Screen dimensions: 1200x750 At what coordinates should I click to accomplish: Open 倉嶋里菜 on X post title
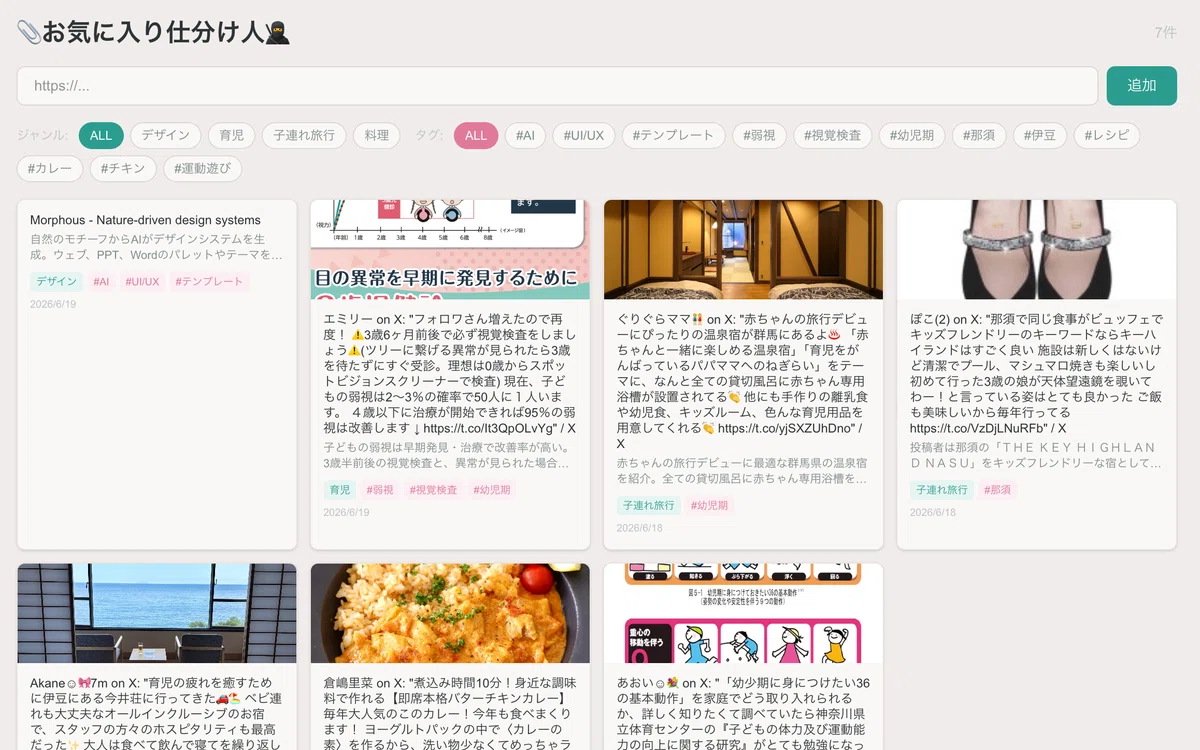(450, 712)
